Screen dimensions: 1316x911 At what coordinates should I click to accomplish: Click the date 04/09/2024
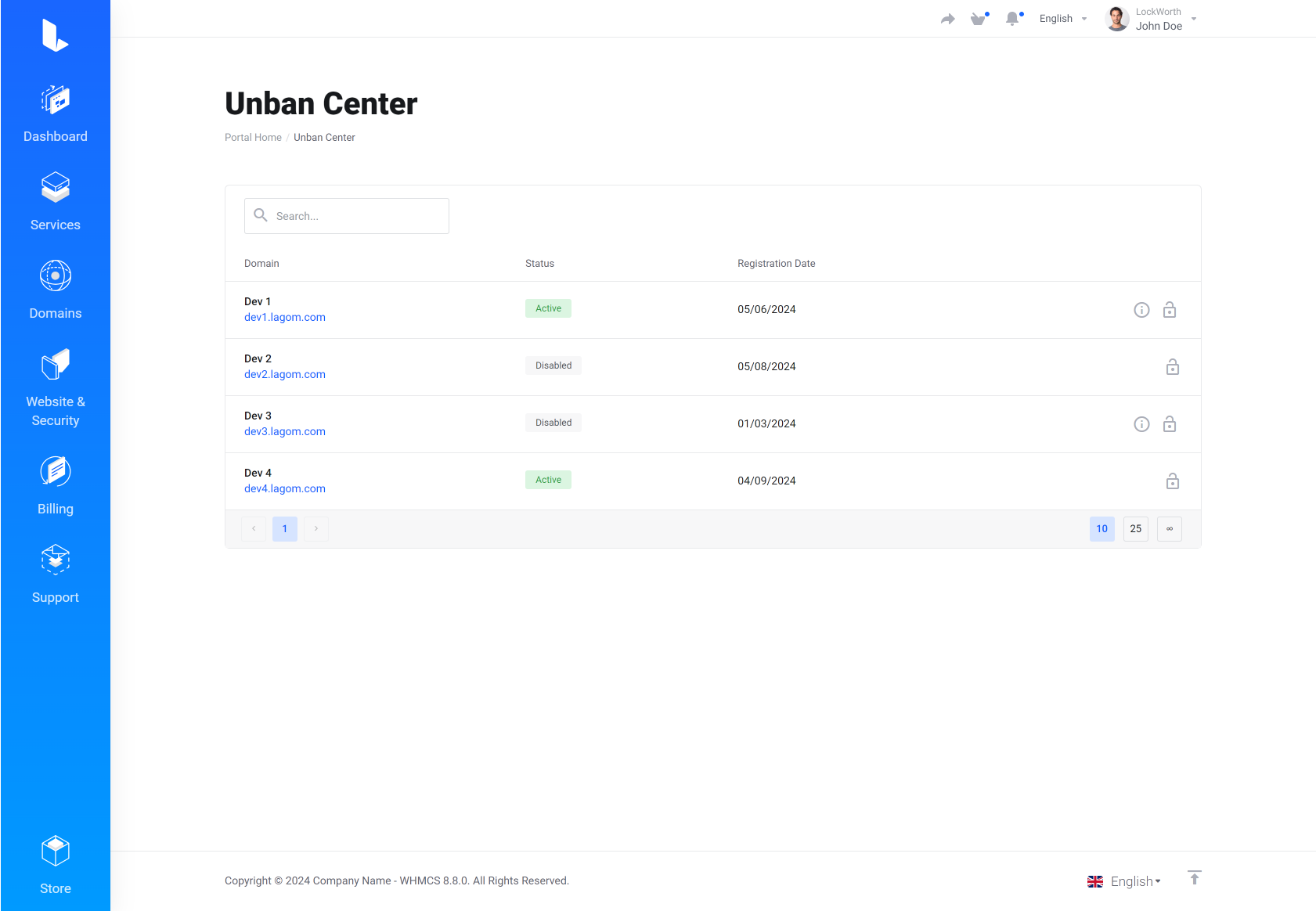pyautogui.click(x=766, y=481)
